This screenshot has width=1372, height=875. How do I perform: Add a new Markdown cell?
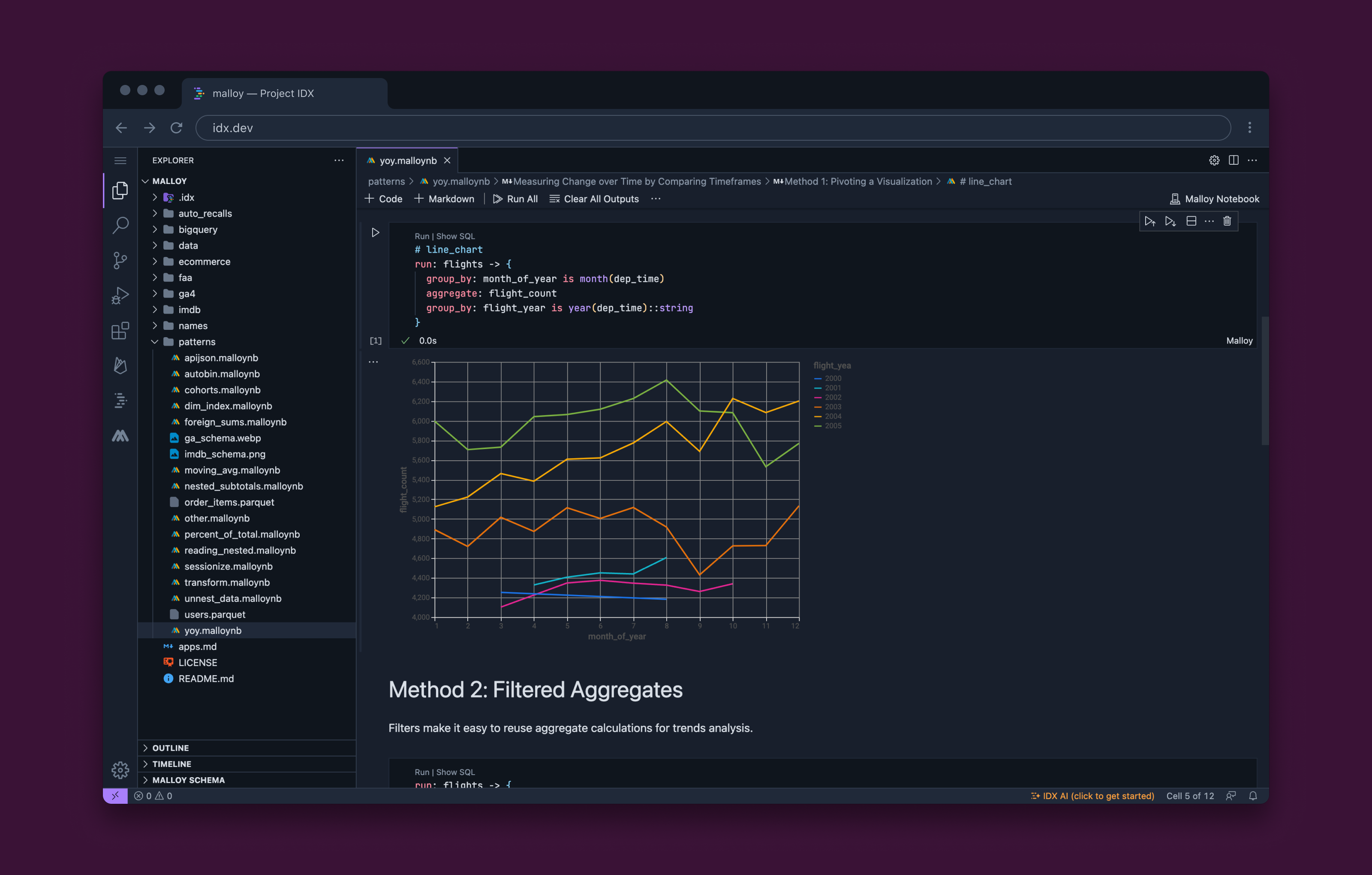[444, 198]
